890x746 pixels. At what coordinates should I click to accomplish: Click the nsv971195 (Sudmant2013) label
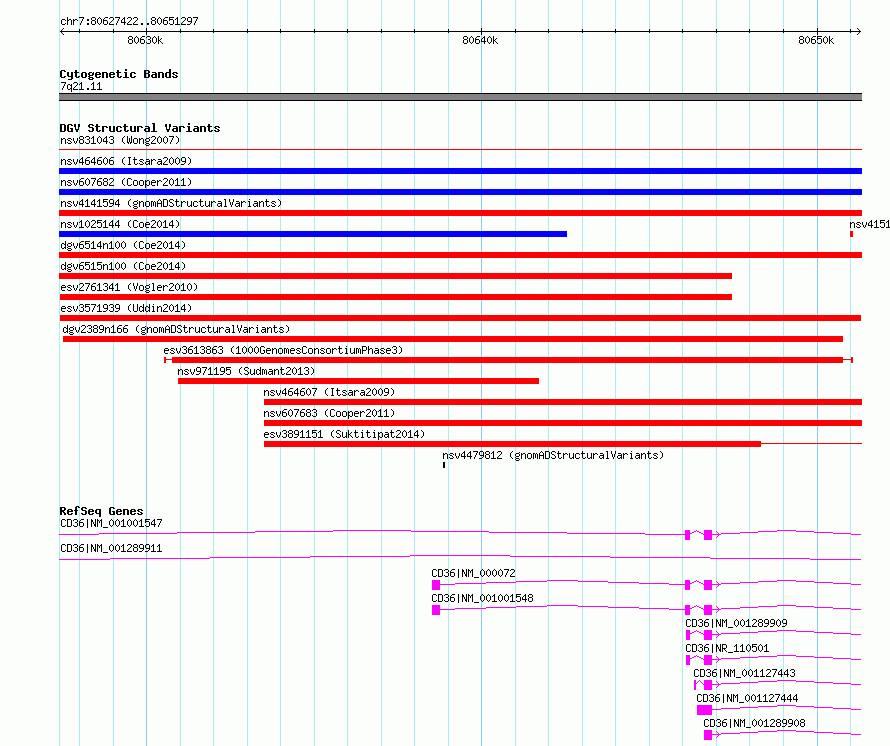pos(246,371)
